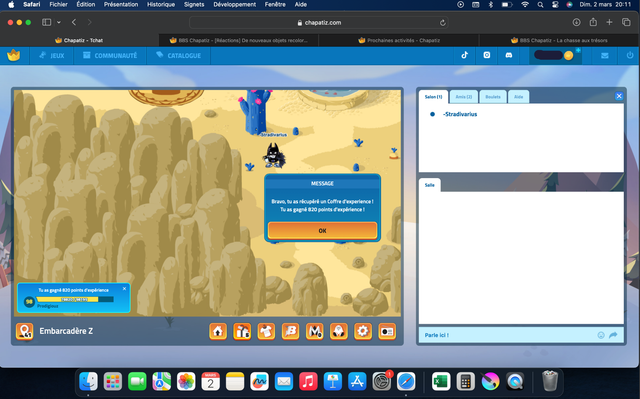Open the Signets menu
The height and width of the screenshot is (399, 640).
pos(194,4)
